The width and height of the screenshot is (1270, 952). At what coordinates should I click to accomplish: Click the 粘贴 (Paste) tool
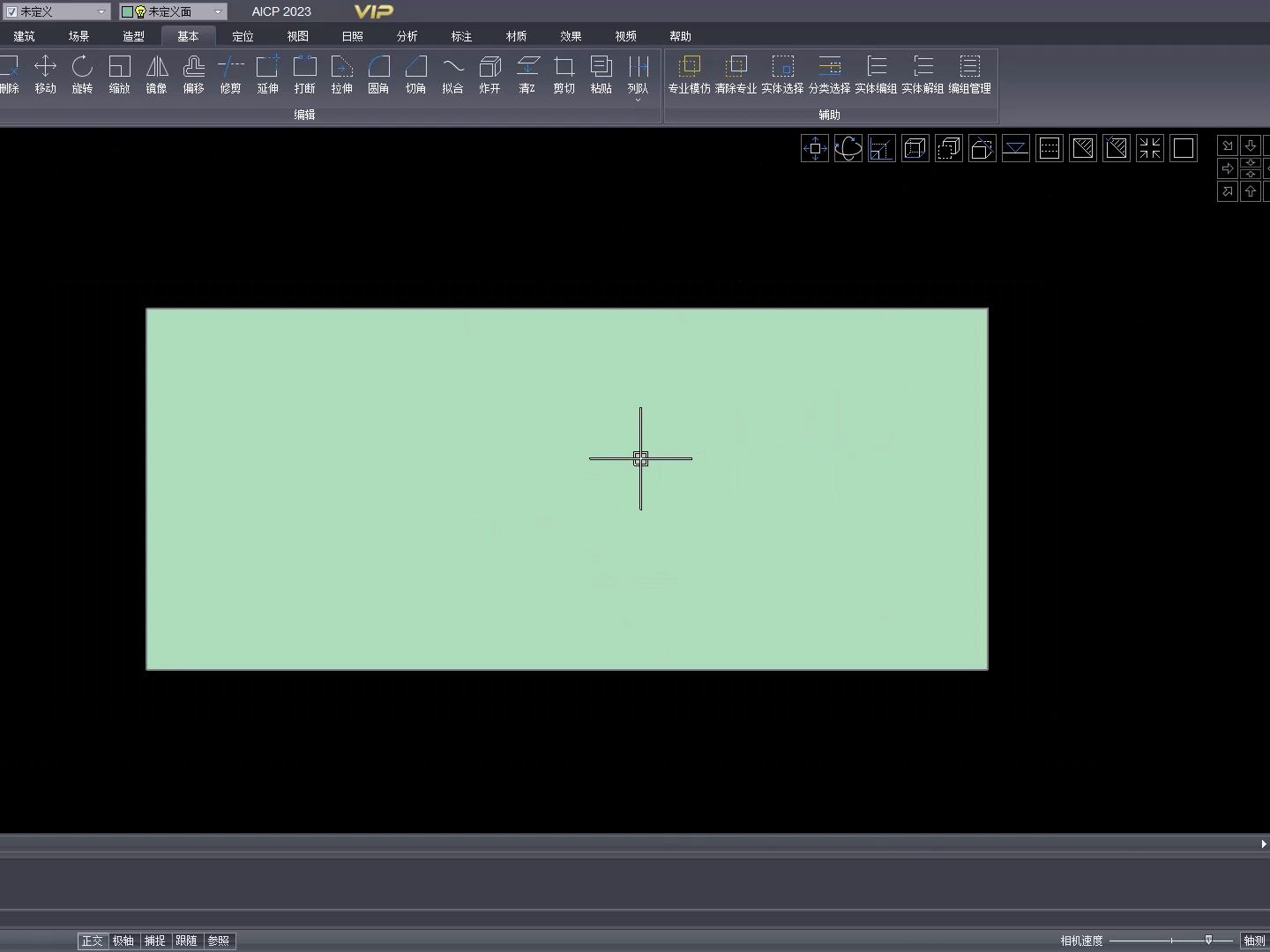(601, 75)
